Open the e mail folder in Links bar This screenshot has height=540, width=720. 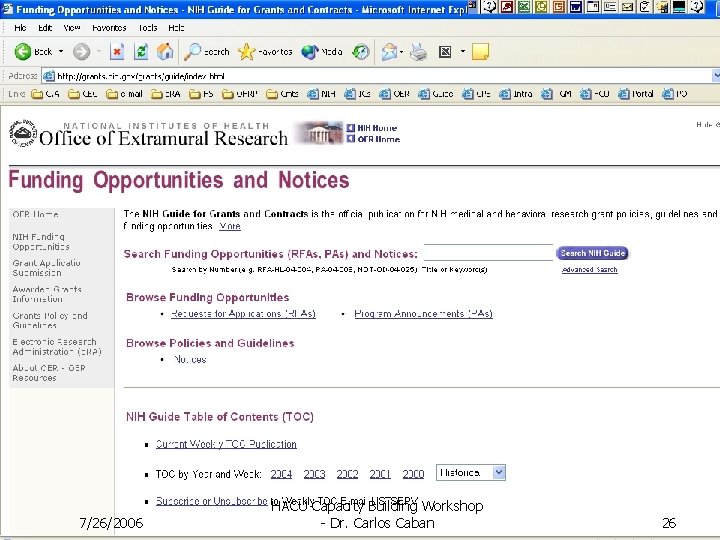[x=124, y=94]
